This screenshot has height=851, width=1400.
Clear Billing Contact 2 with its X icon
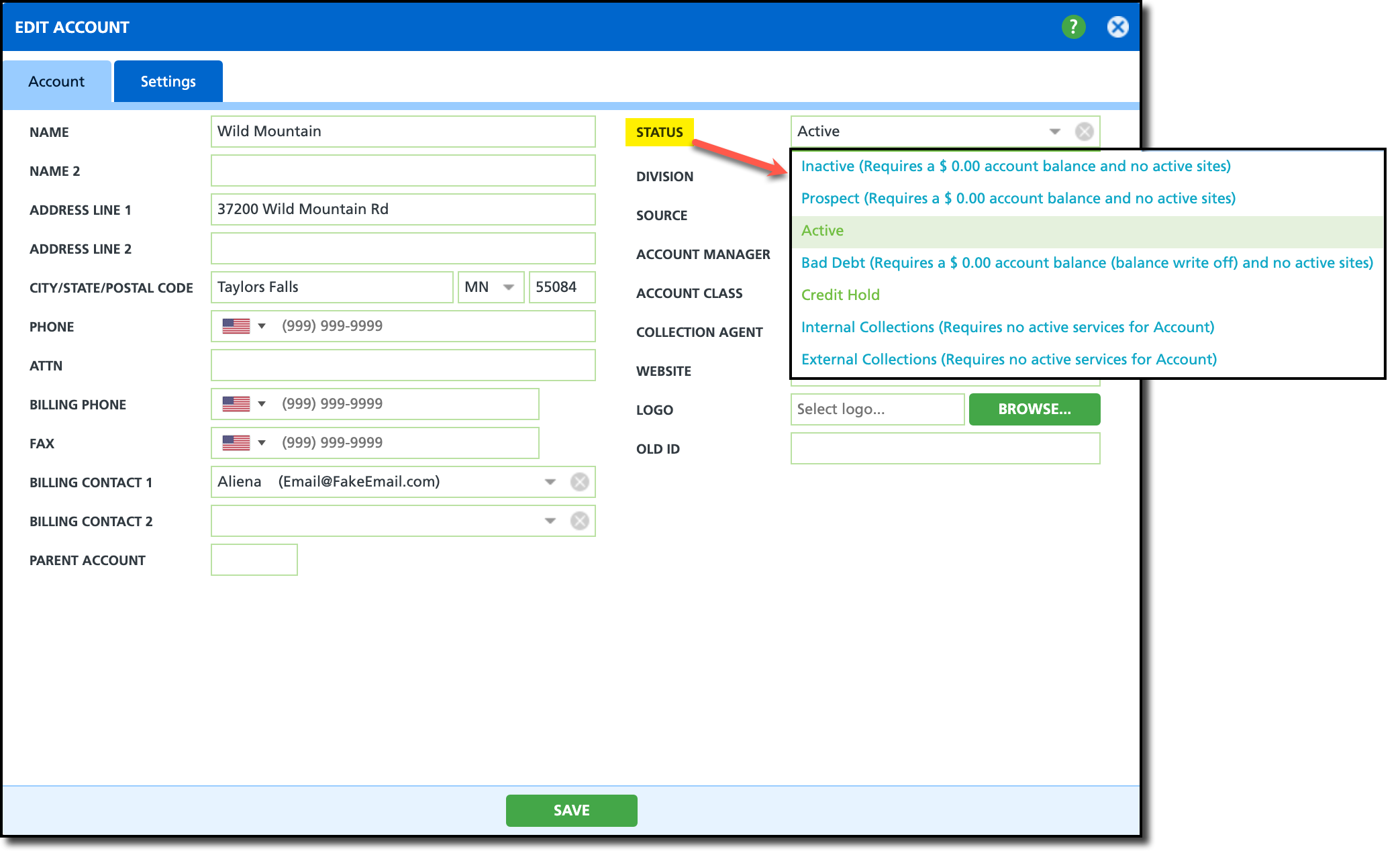(x=579, y=521)
